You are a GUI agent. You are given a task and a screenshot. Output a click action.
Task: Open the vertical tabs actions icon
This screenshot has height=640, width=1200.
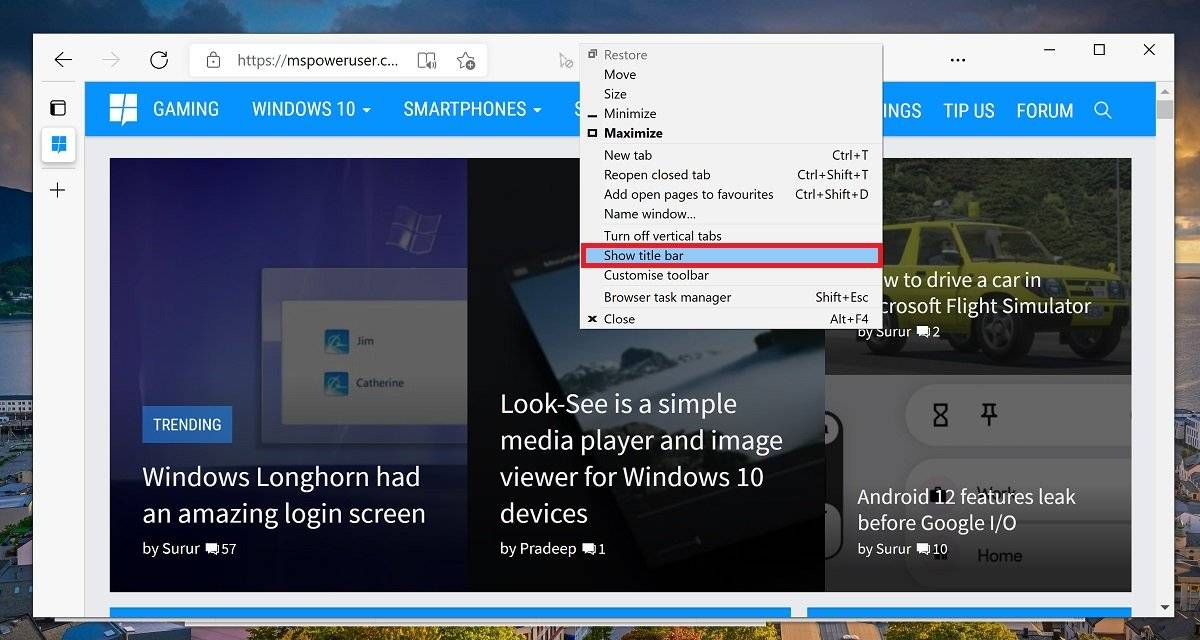click(x=58, y=108)
